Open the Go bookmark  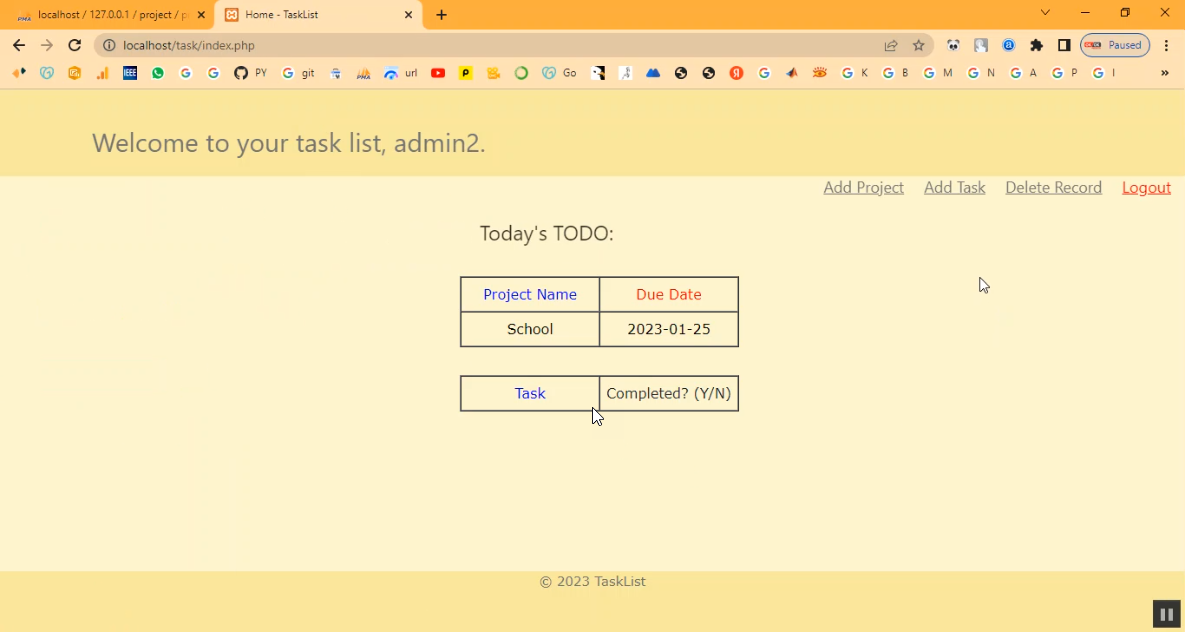pyautogui.click(x=559, y=73)
